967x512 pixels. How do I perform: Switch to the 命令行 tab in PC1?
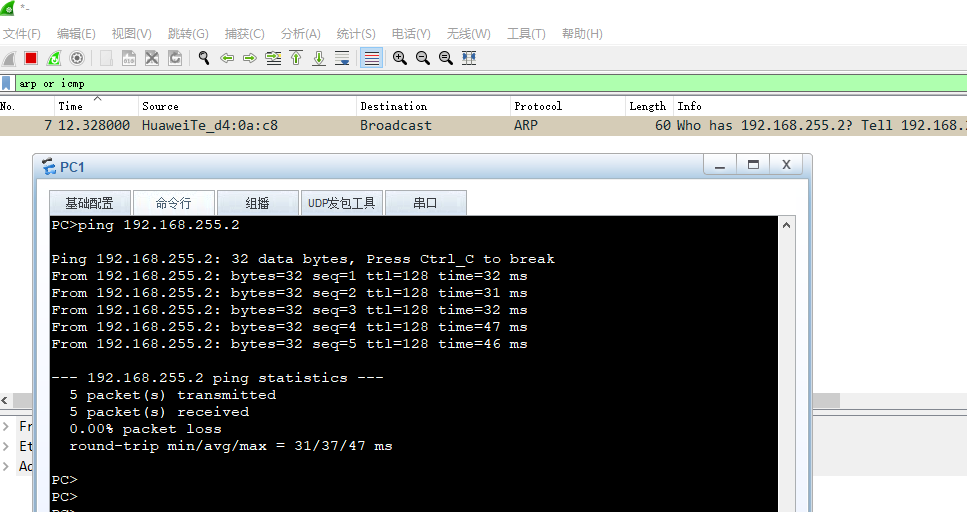pos(174,203)
